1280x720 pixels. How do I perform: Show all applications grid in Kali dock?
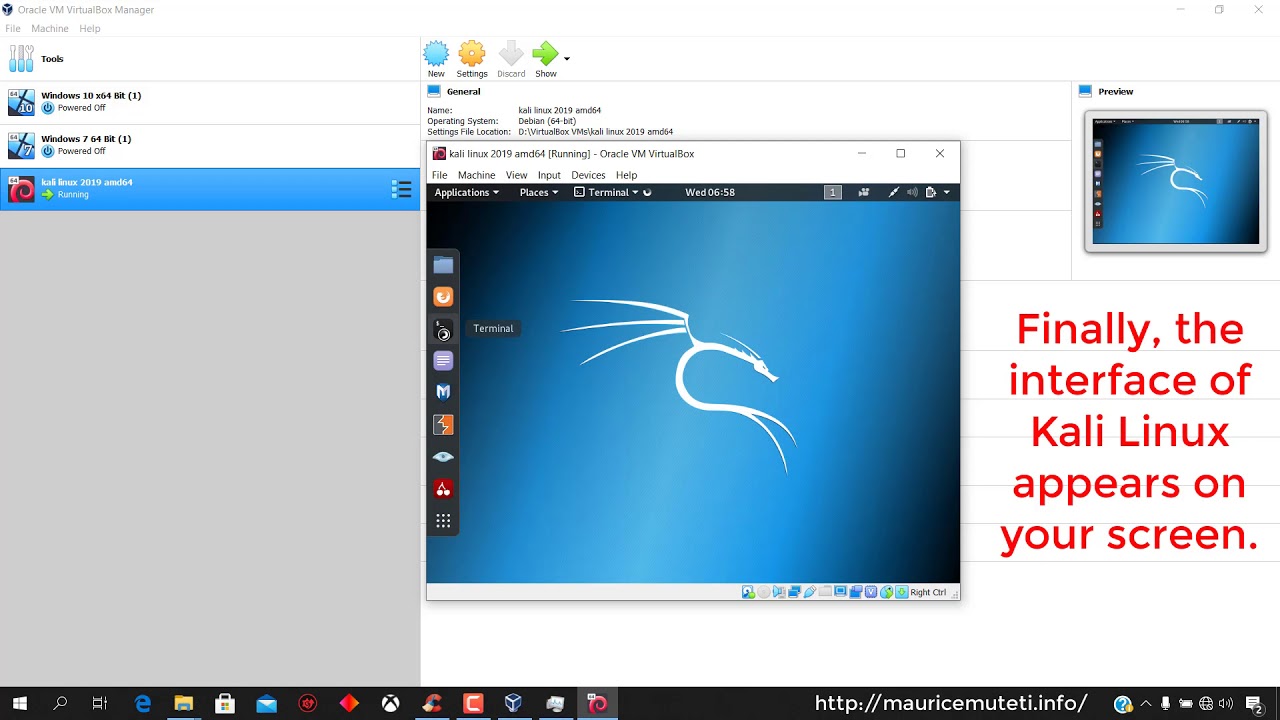tap(443, 521)
